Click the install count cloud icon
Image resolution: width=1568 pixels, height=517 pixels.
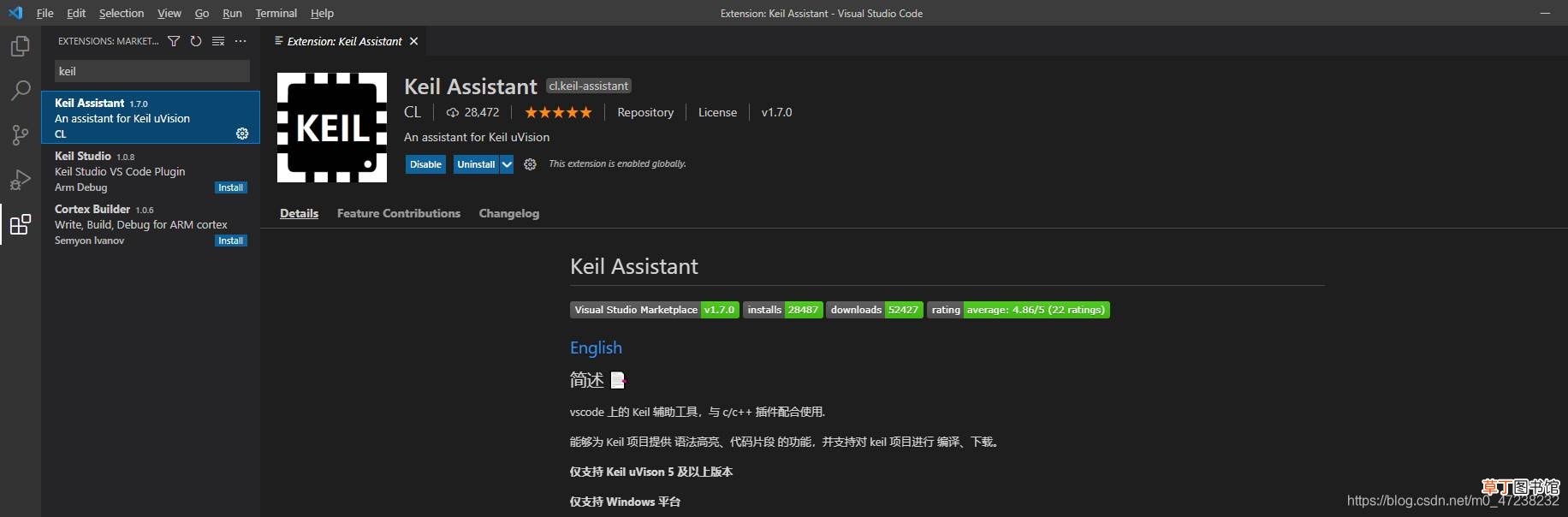(453, 112)
